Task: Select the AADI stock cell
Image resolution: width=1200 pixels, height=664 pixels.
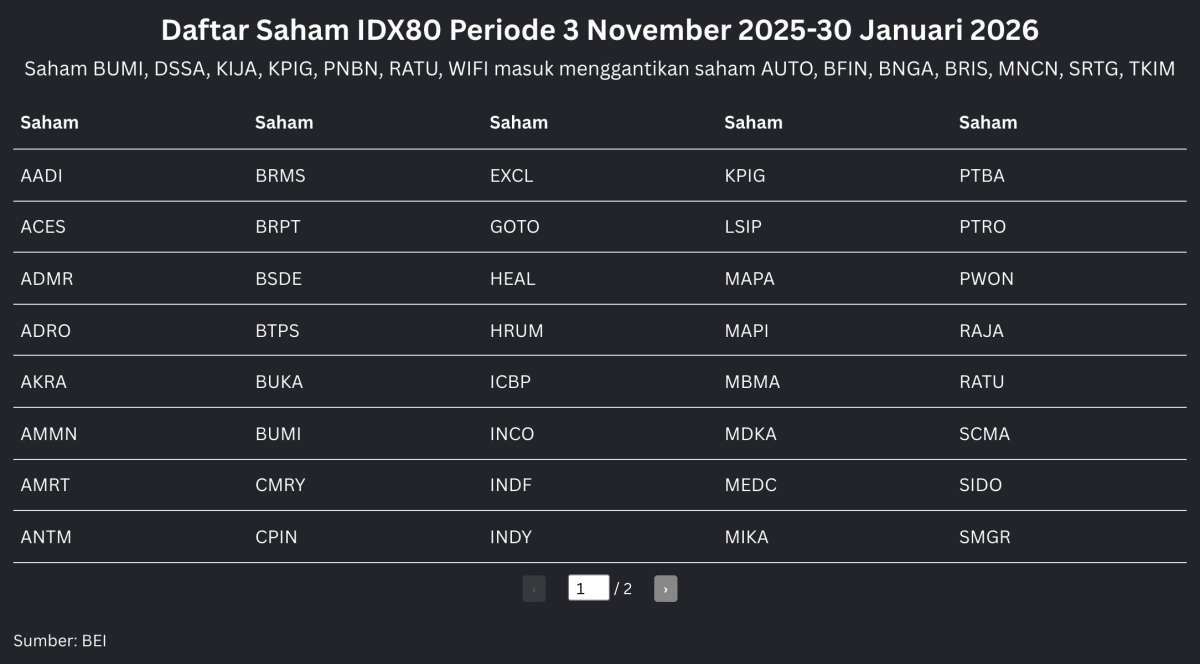Action: coord(42,175)
